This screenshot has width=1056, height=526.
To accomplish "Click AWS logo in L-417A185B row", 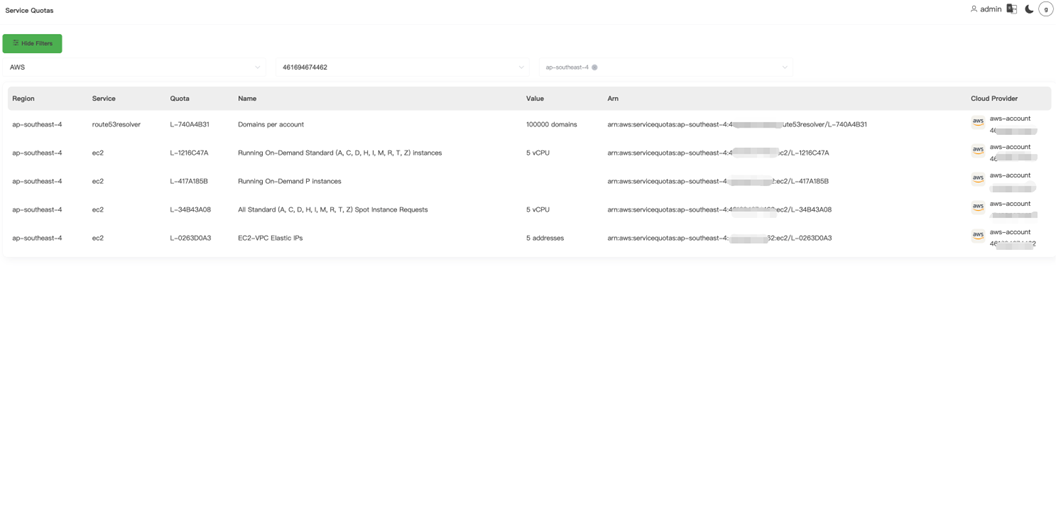I will [978, 178].
